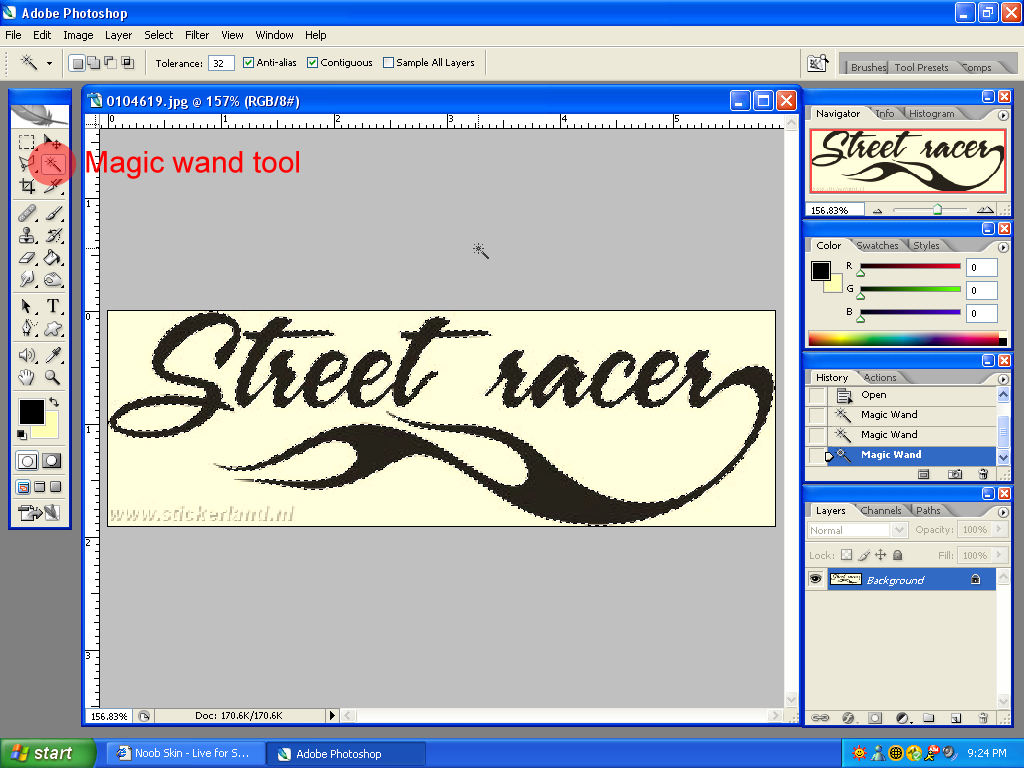Screen dimensions: 1024x768
Task: Open the layer blend mode dropdown
Action: click(x=899, y=530)
